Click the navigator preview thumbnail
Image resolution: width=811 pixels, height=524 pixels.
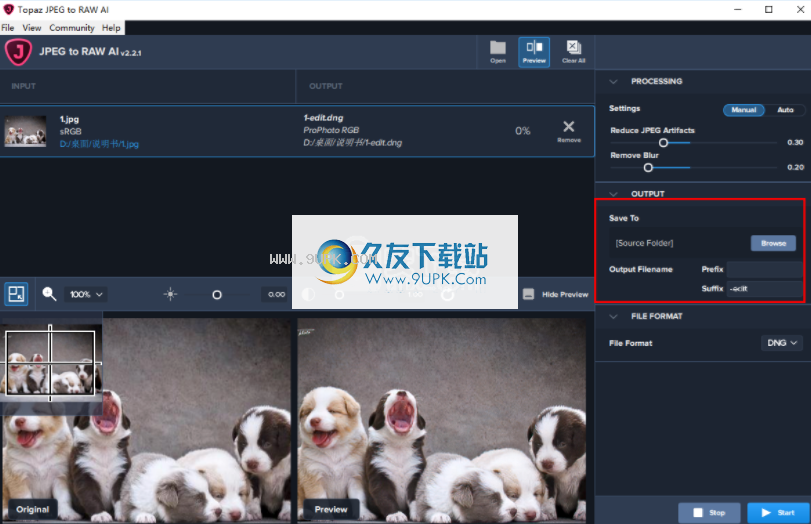click(51, 363)
